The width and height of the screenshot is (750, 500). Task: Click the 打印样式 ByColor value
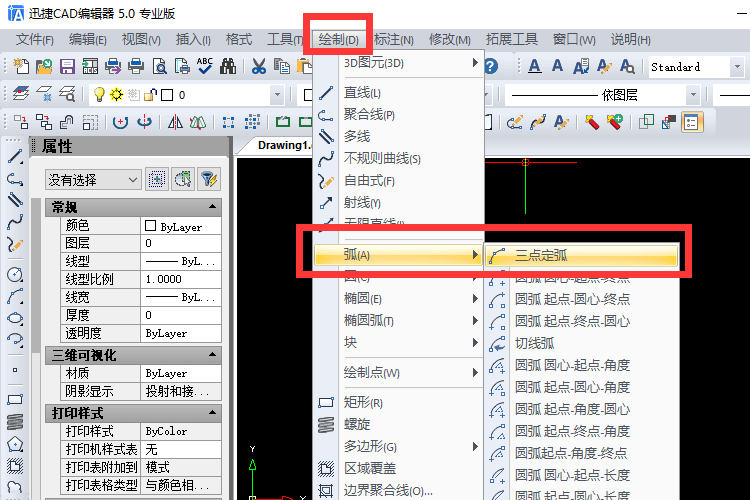181,431
